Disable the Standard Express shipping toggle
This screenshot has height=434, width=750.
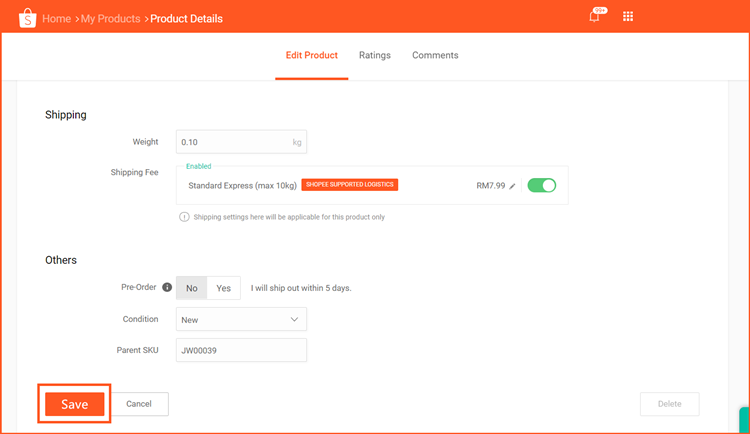point(541,185)
